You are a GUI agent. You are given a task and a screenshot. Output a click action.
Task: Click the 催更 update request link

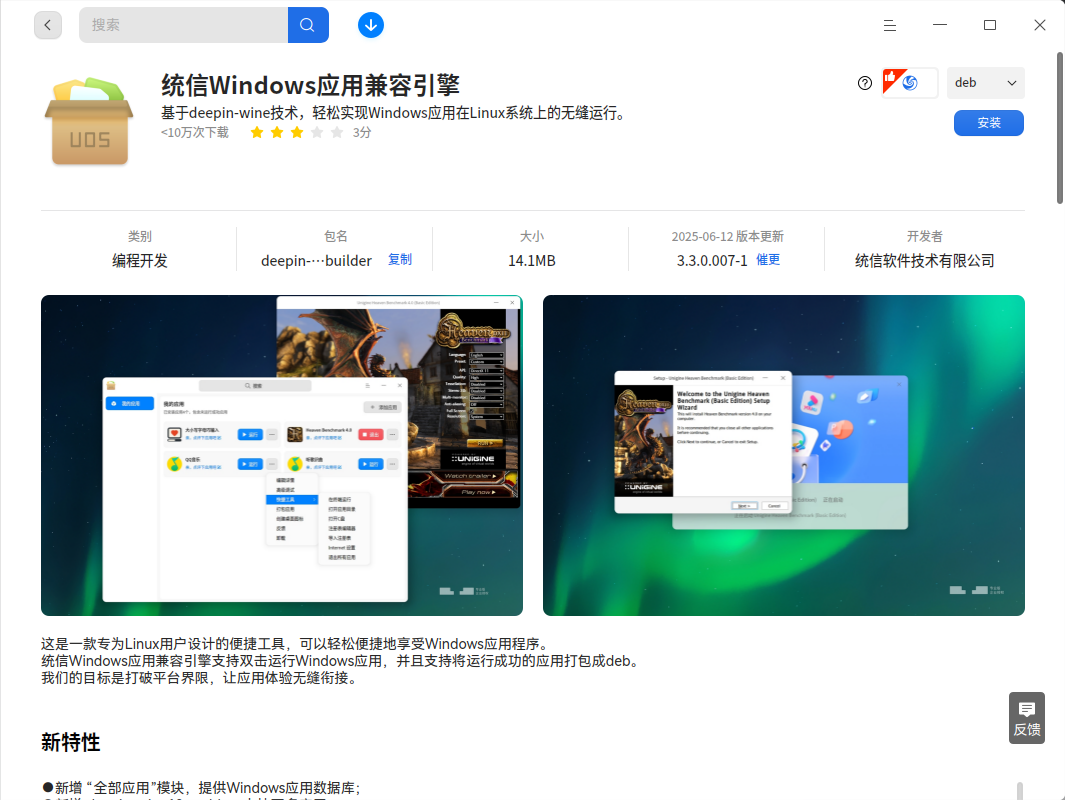click(768, 259)
